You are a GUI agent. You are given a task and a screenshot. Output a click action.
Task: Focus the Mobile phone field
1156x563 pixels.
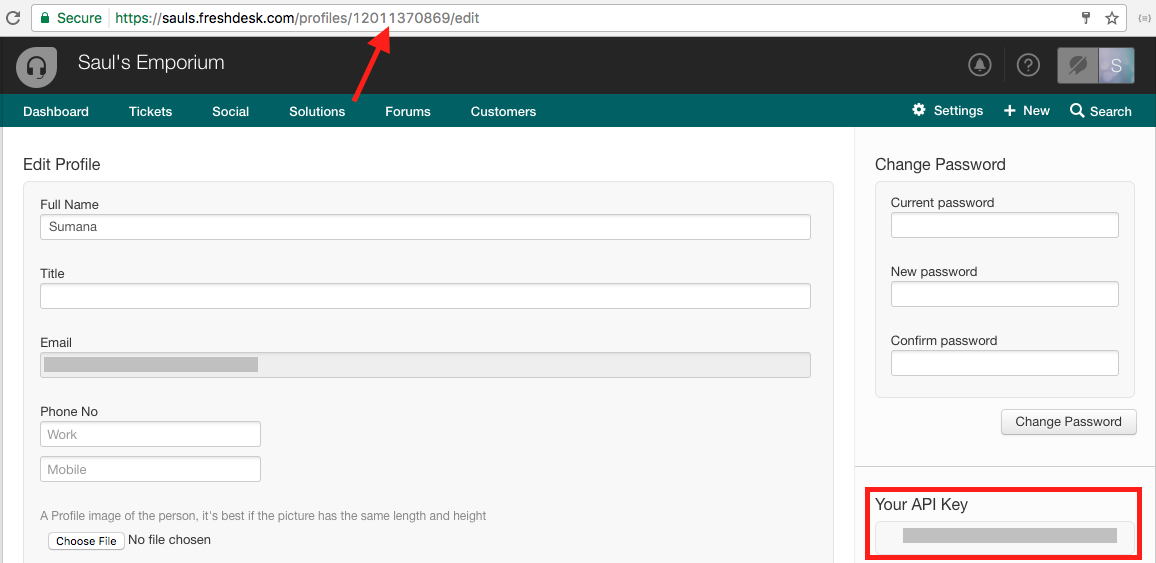click(x=150, y=469)
